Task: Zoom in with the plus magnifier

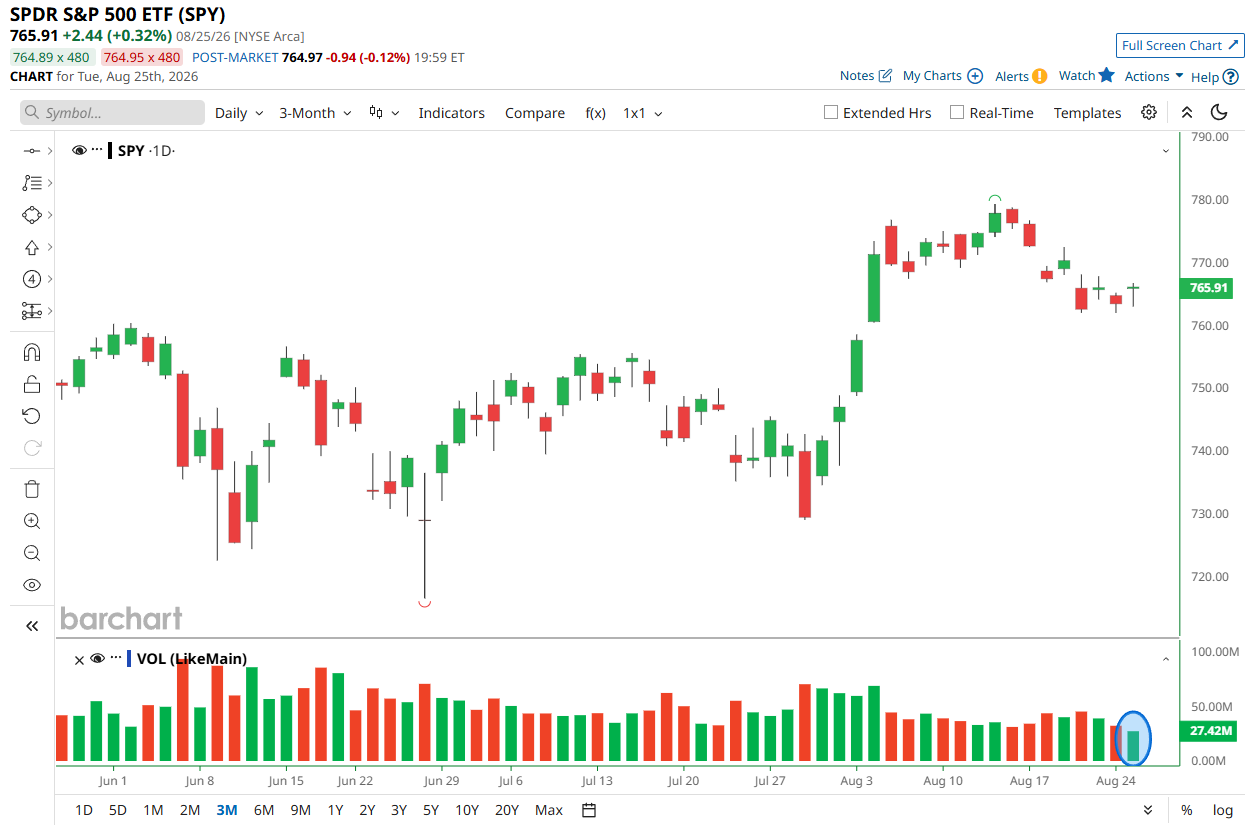Action: (x=31, y=521)
